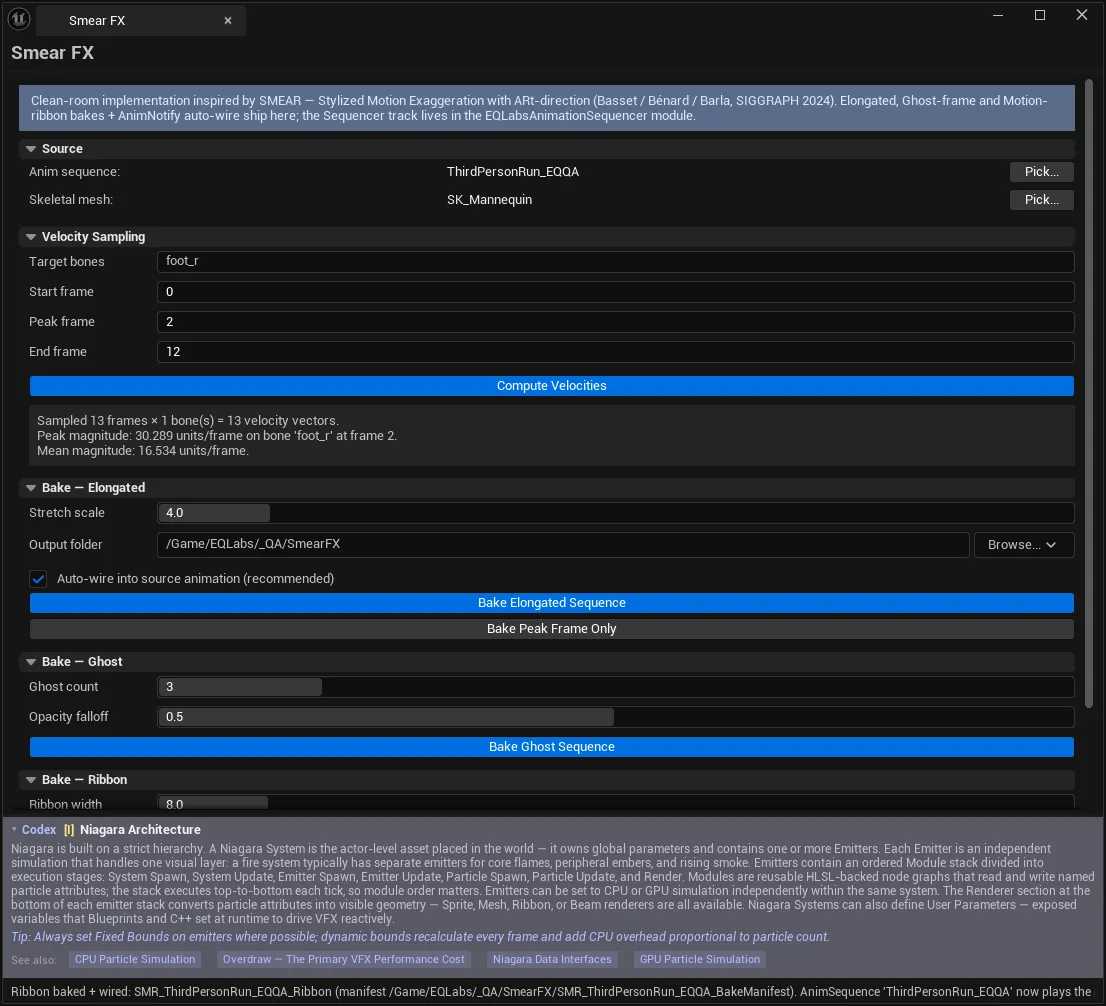Select the Smear FX tab
Viewport: 1106px width, 1006px height.
click(140, 20)
